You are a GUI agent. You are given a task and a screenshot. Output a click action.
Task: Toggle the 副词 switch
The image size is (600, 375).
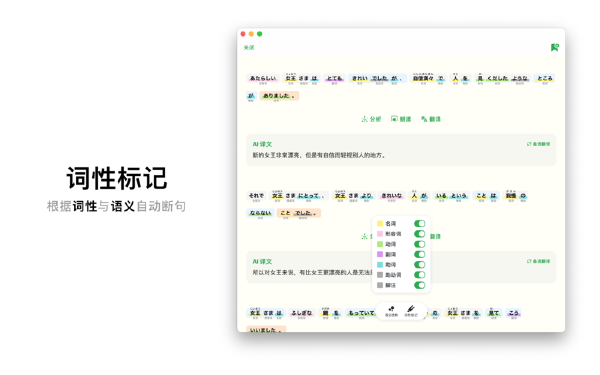[419, 254]
